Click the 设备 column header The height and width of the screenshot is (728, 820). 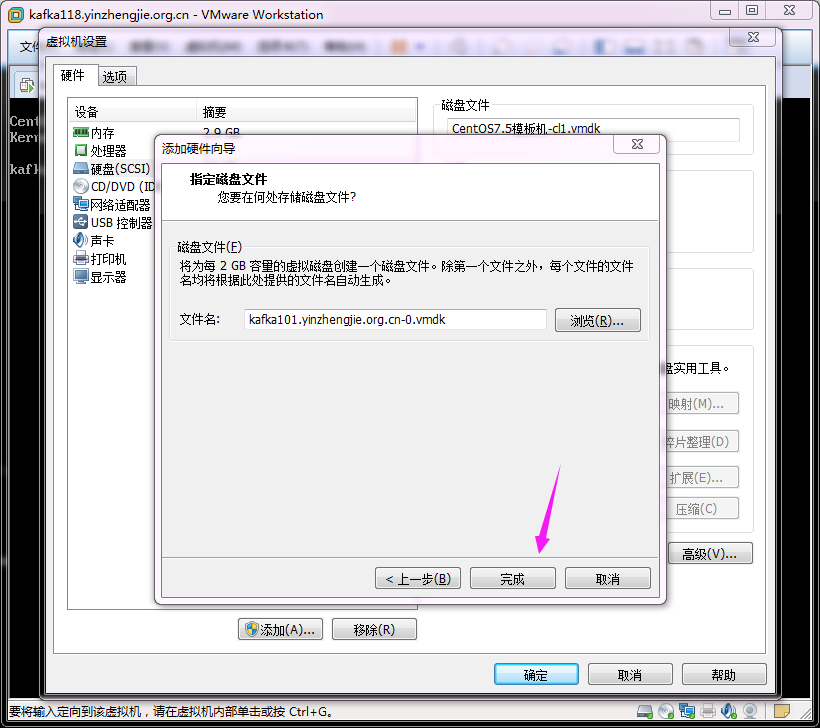[x=133, y=112]
